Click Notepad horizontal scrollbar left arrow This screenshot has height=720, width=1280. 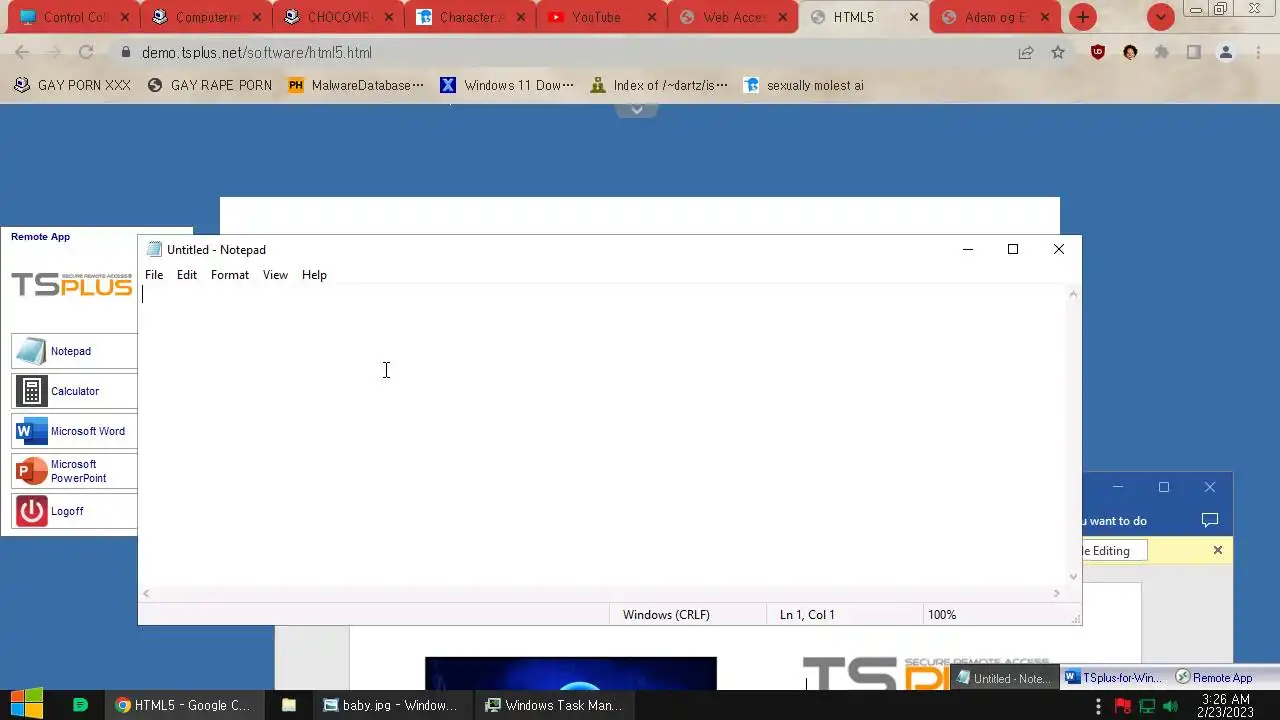(146, 594)
